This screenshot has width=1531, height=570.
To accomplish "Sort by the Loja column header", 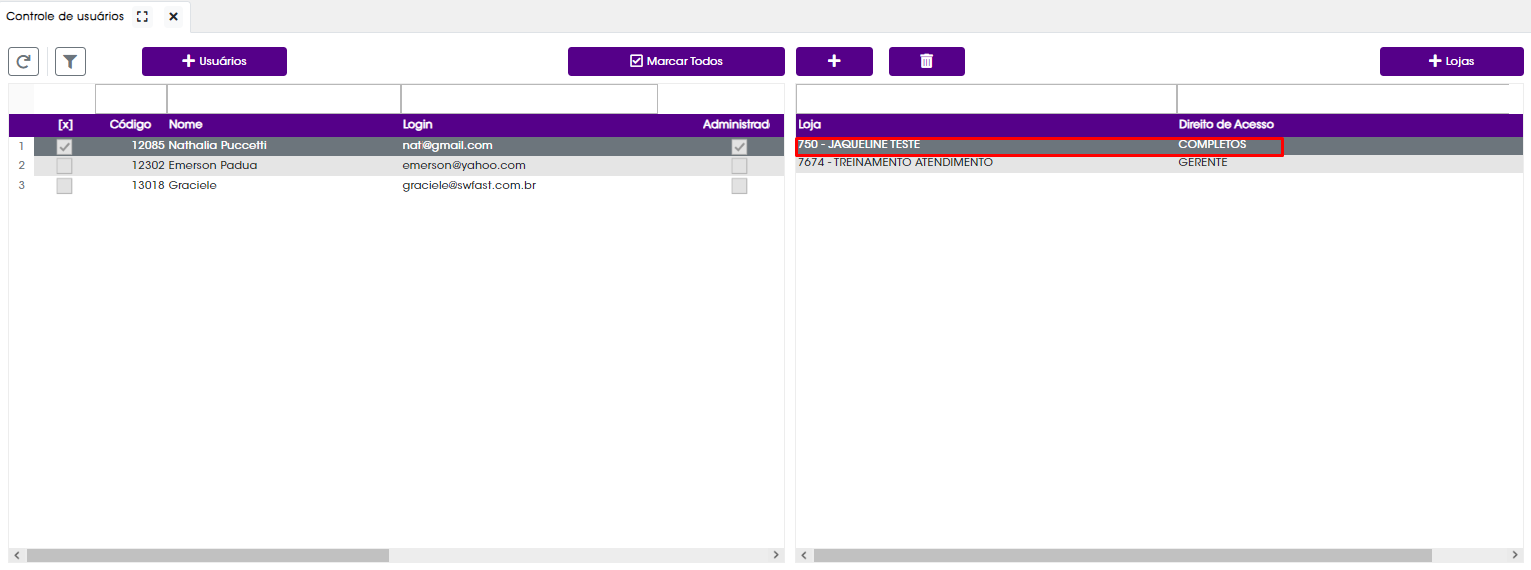I will click(809, 124).
